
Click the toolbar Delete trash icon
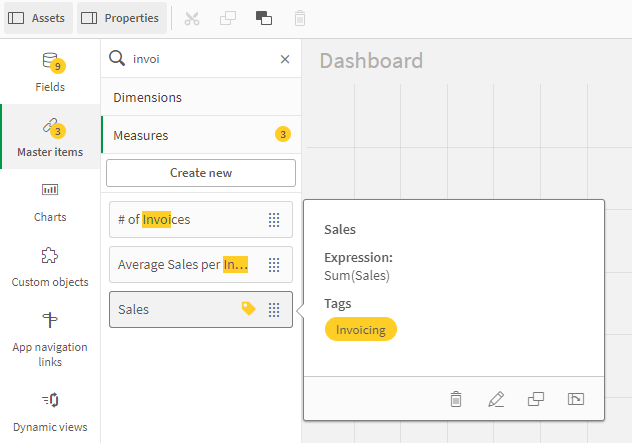300,18
